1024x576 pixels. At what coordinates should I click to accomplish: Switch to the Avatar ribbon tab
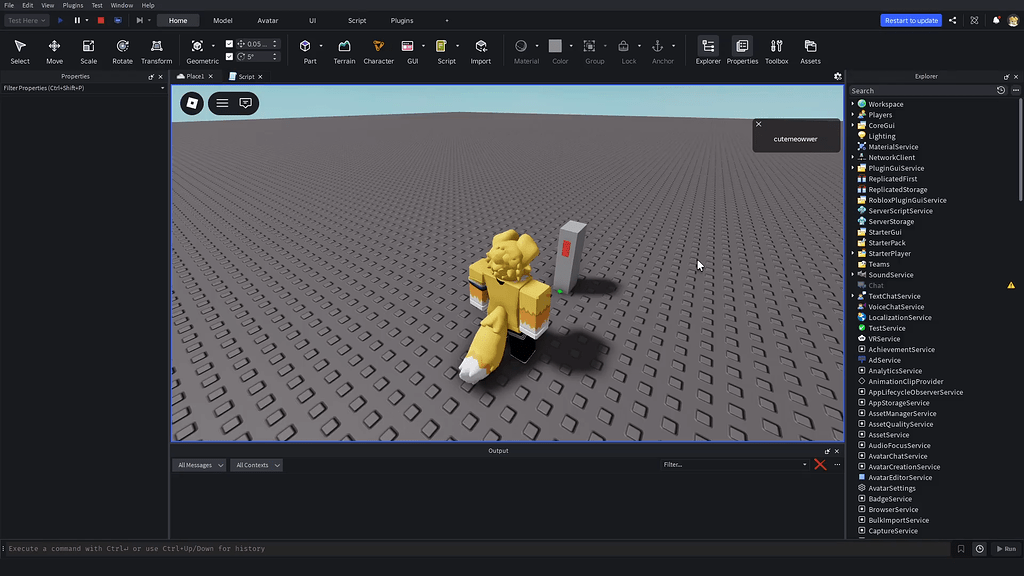pos(268,20)
